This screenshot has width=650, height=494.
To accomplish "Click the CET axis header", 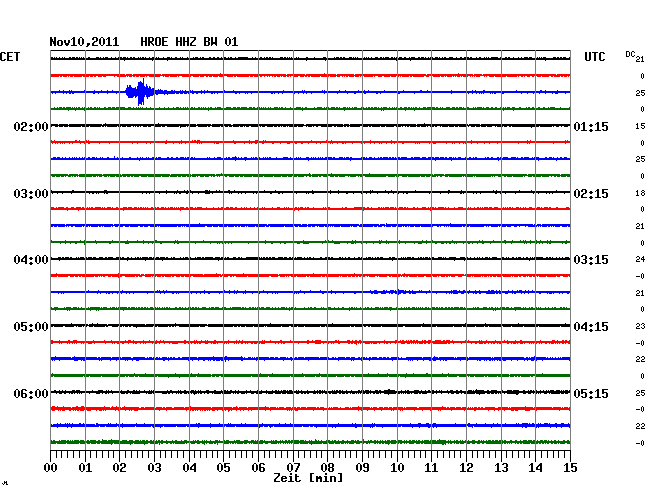I will [x=10, y=57].
